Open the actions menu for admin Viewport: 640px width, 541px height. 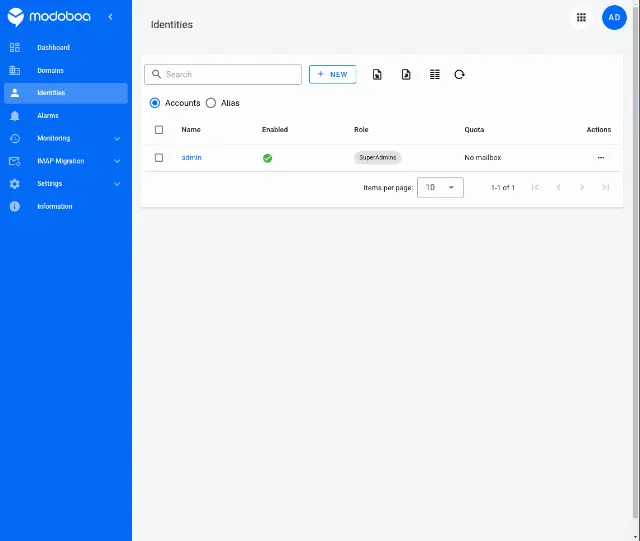[601, 158]
